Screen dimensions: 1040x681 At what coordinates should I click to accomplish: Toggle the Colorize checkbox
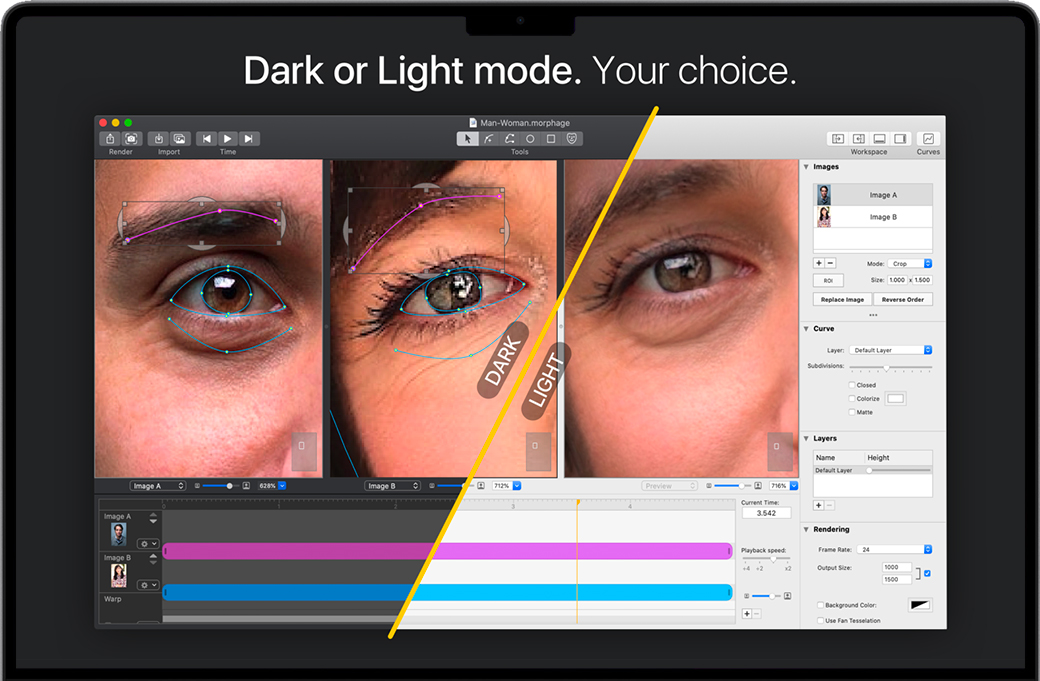point(852,399)
